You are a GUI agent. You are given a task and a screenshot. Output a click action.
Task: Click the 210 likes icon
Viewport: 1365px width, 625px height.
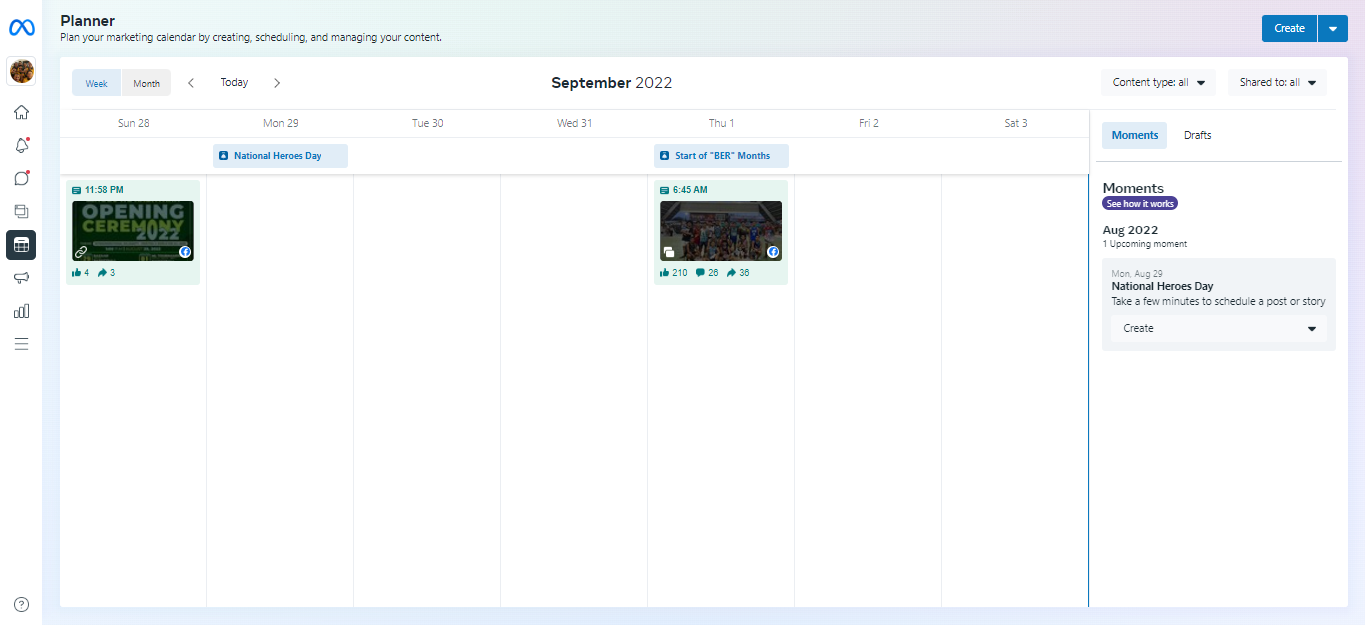click(665, 272)
